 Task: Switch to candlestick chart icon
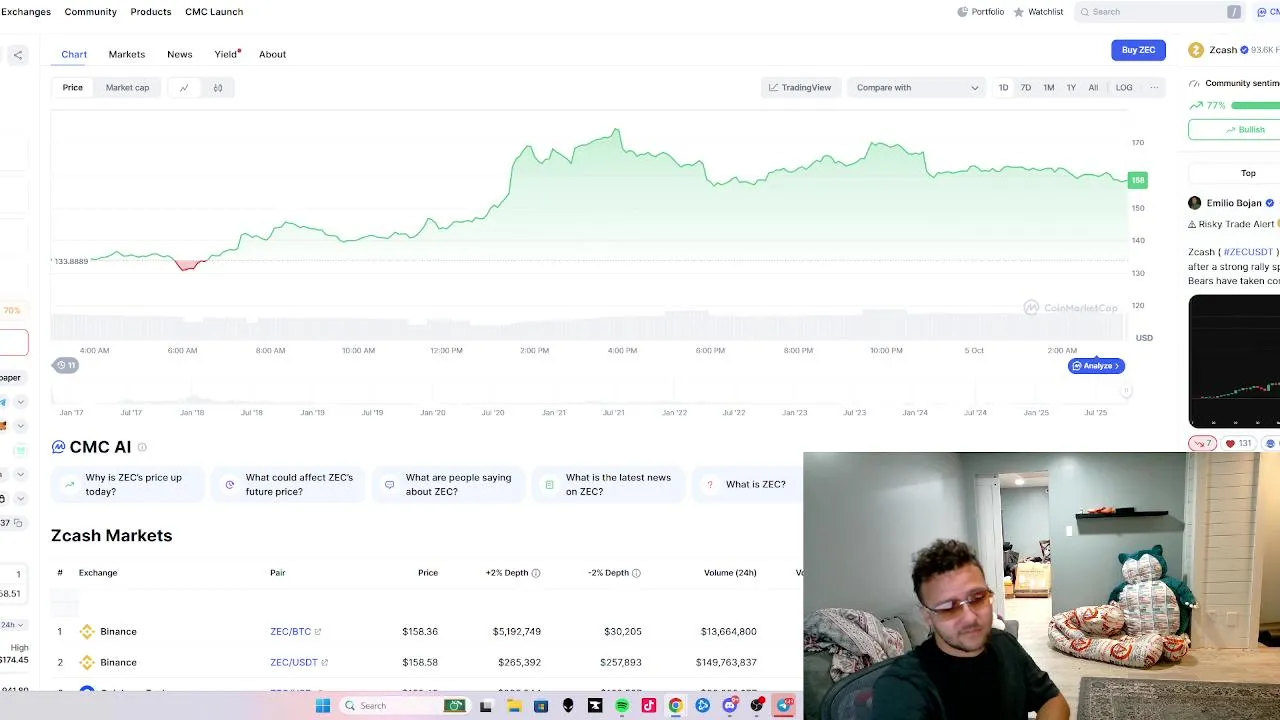[218, 88]
